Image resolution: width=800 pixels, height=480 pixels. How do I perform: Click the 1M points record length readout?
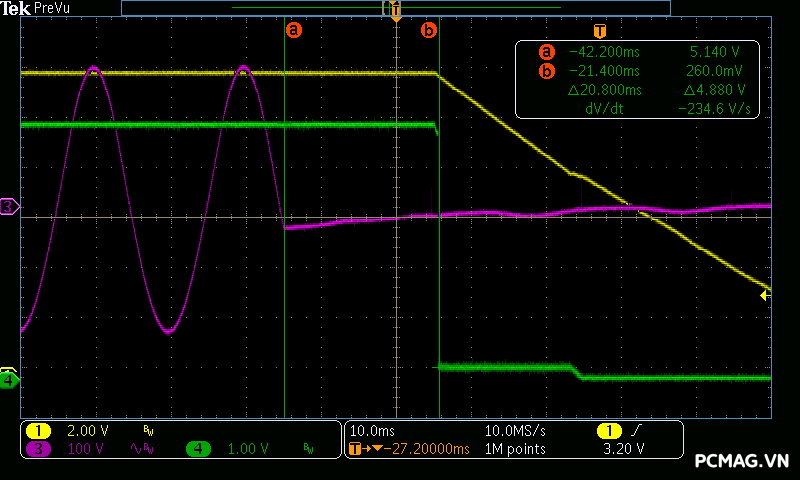[515, 449]
